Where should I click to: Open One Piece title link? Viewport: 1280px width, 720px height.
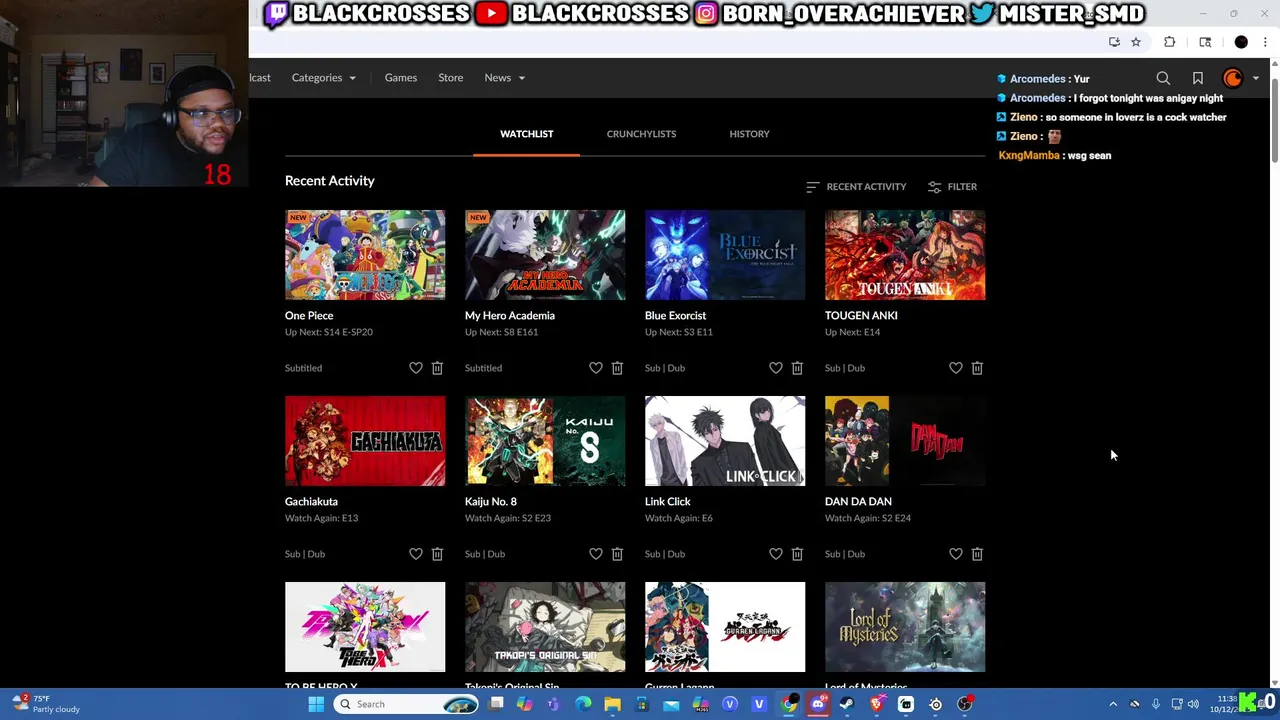(309, 316)
